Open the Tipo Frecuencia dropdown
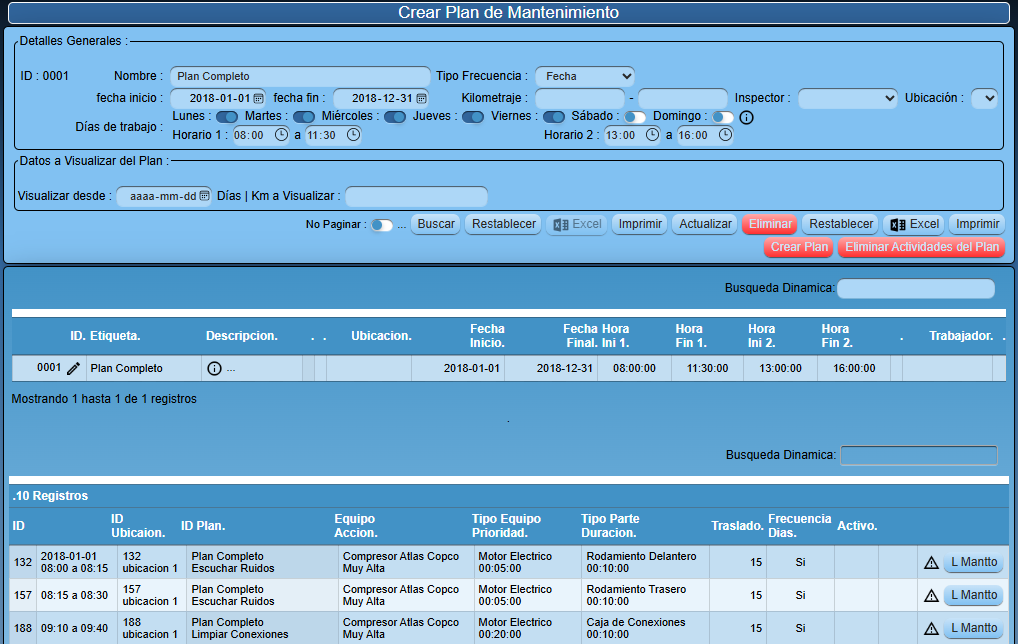 [x=585, y=77]
